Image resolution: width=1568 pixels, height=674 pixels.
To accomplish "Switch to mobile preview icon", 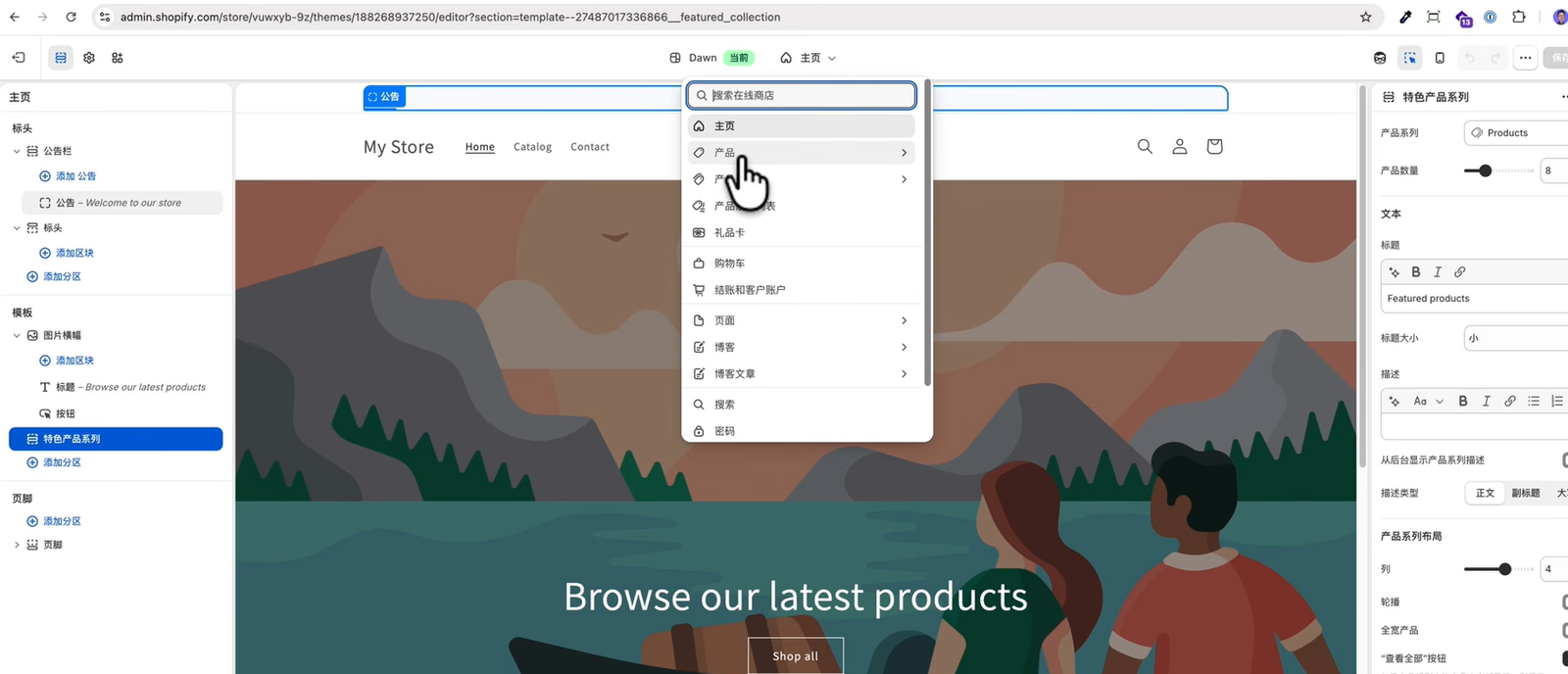I will [x=1440, y=58].
